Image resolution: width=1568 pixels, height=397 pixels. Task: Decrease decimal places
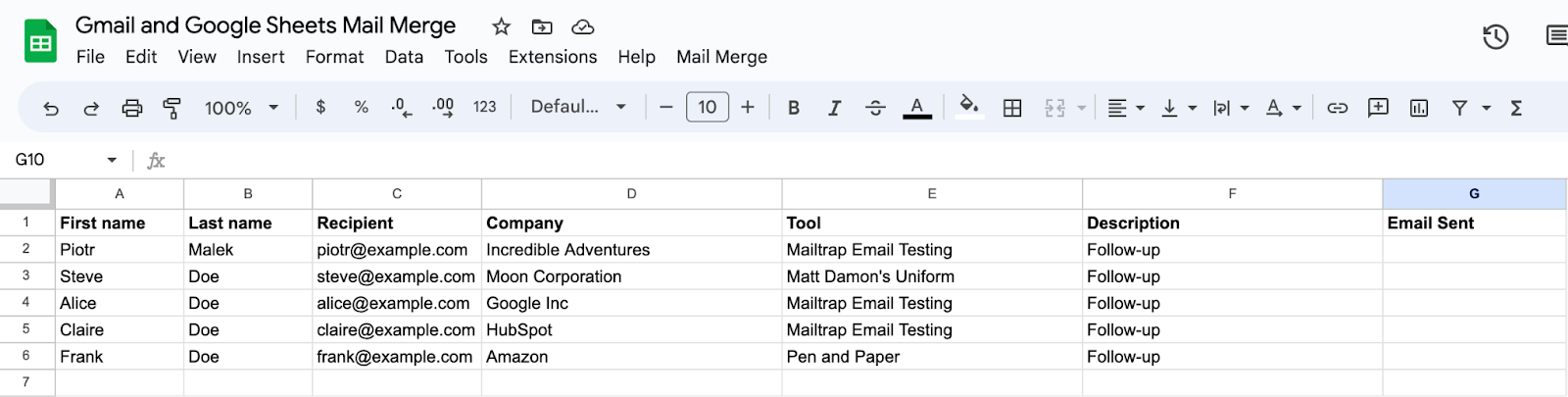(401, 108)
